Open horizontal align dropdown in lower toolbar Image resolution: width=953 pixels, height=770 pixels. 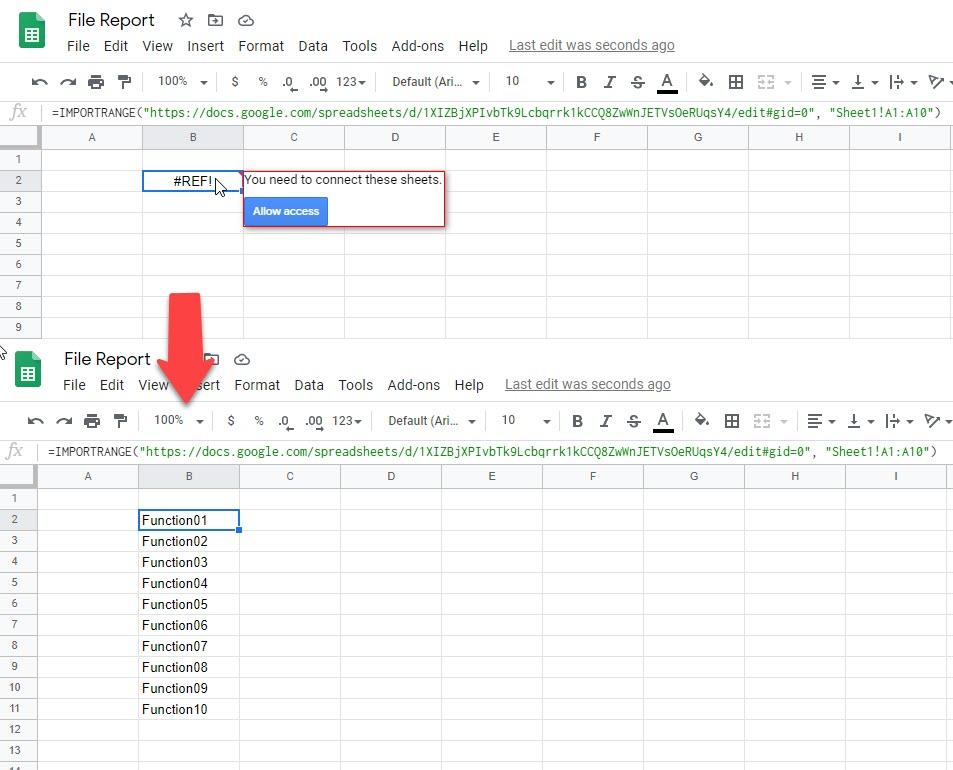[822, 421]
